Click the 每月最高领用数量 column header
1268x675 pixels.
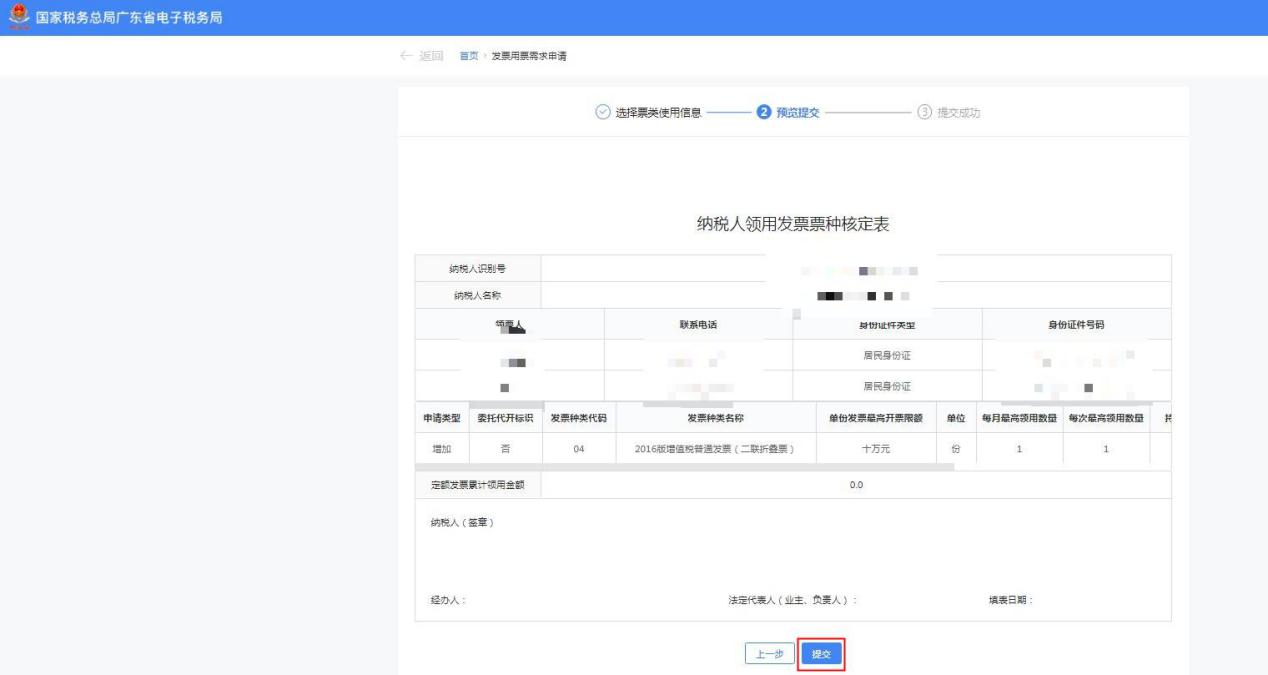1019,417
